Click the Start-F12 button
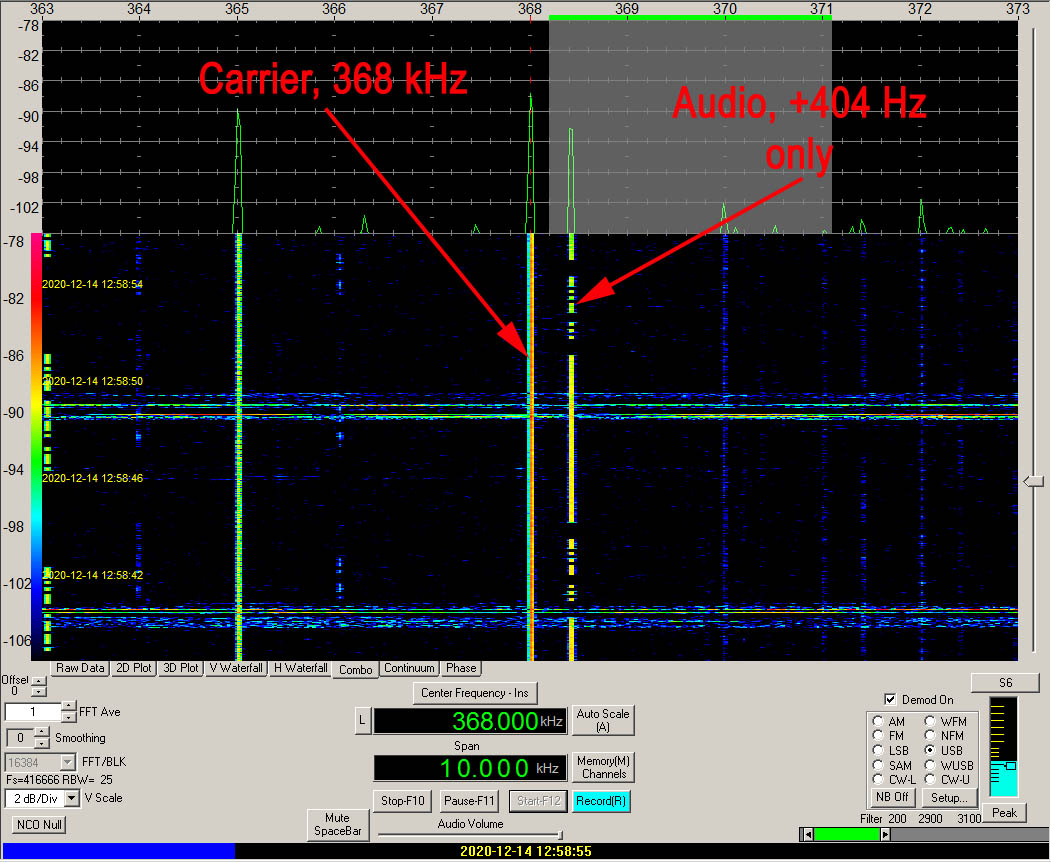This screenshot has height=862, width=1051. (538, 800)
